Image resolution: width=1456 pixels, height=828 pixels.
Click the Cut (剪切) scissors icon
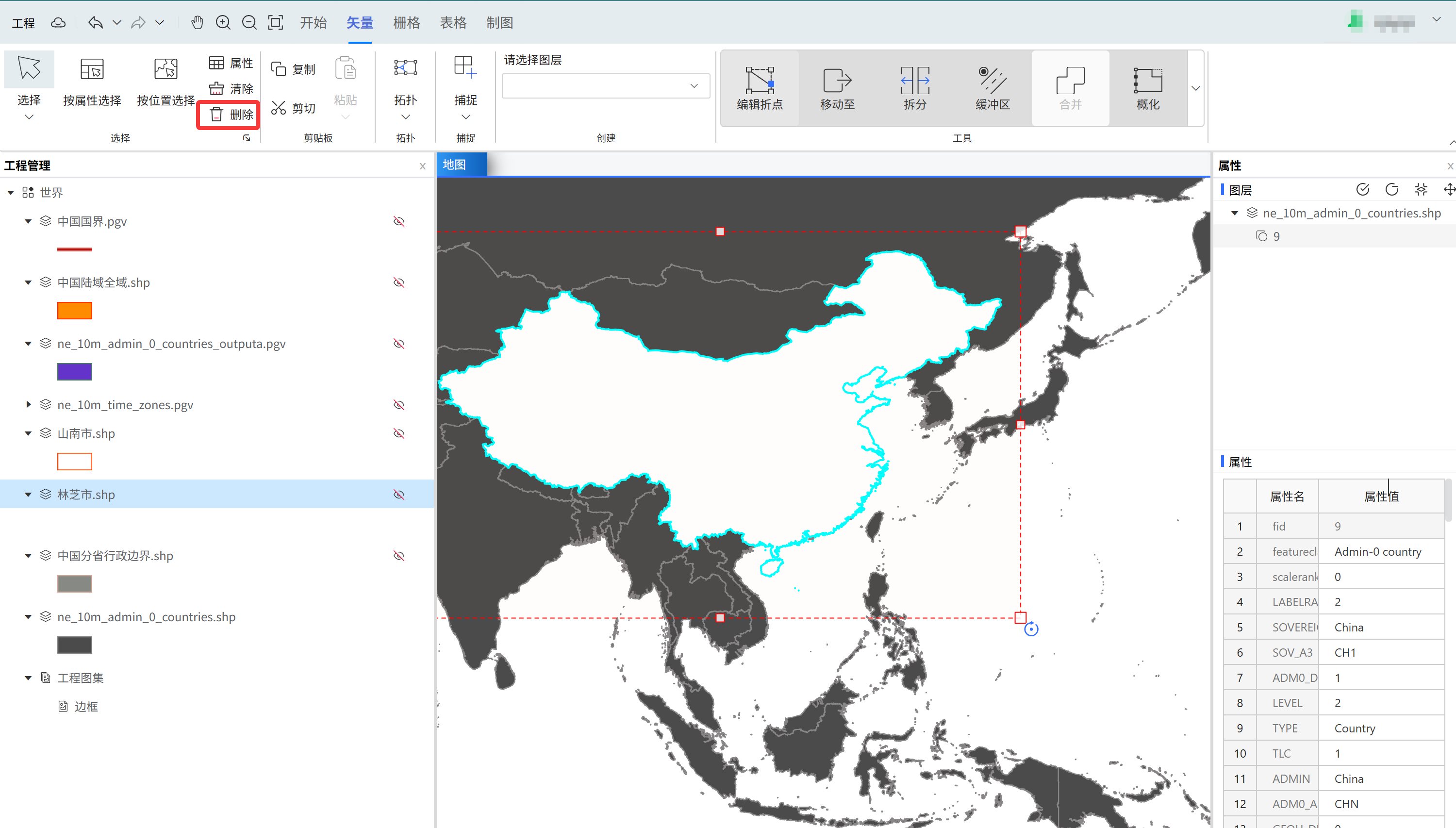[x=279, y=107]
